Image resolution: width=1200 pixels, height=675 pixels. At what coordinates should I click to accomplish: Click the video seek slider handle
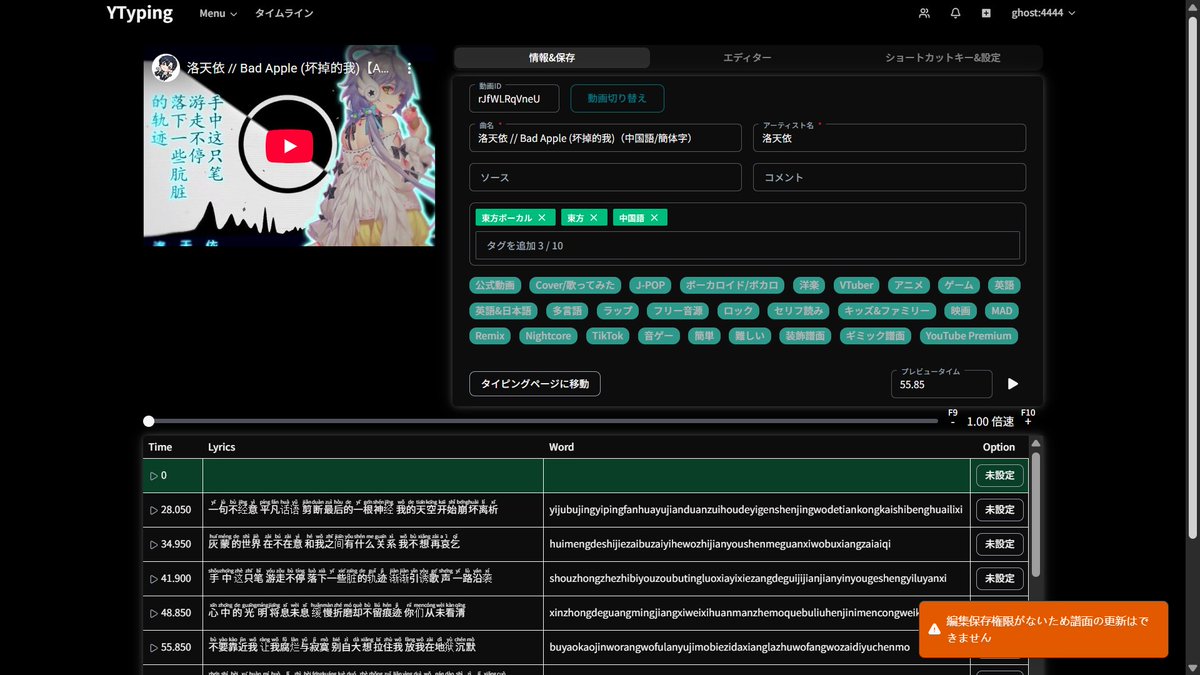point(149,421)
